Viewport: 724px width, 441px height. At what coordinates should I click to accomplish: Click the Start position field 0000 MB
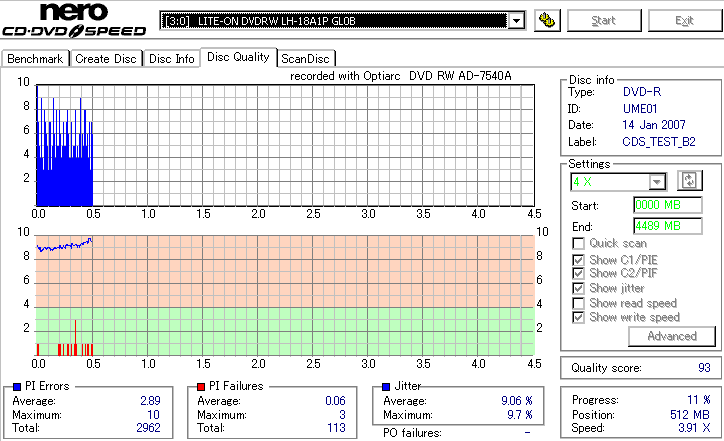point(668,205)
